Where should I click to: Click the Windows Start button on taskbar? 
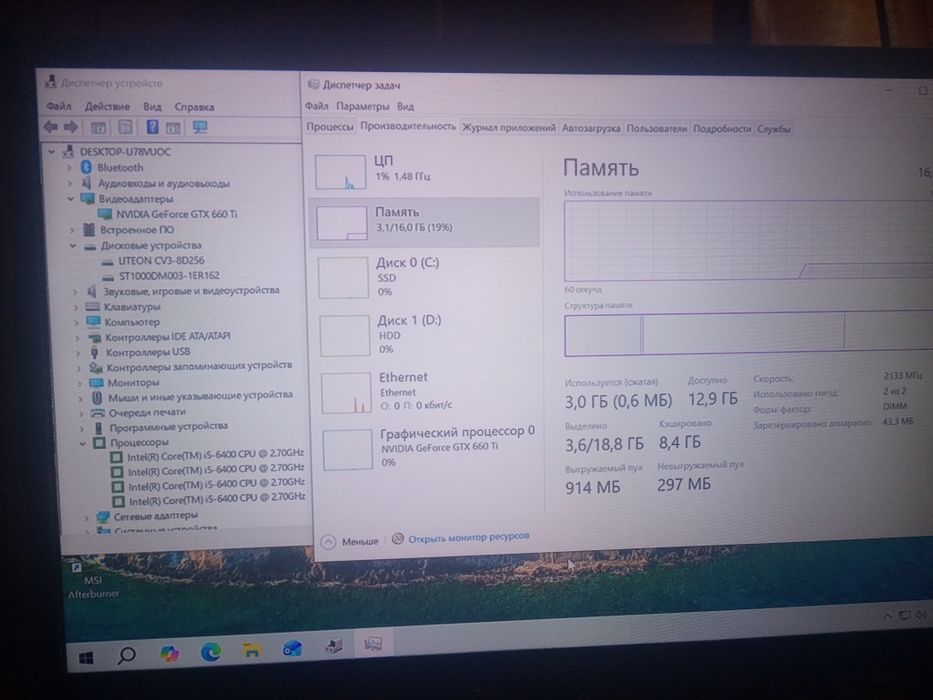tap(86, 657)
